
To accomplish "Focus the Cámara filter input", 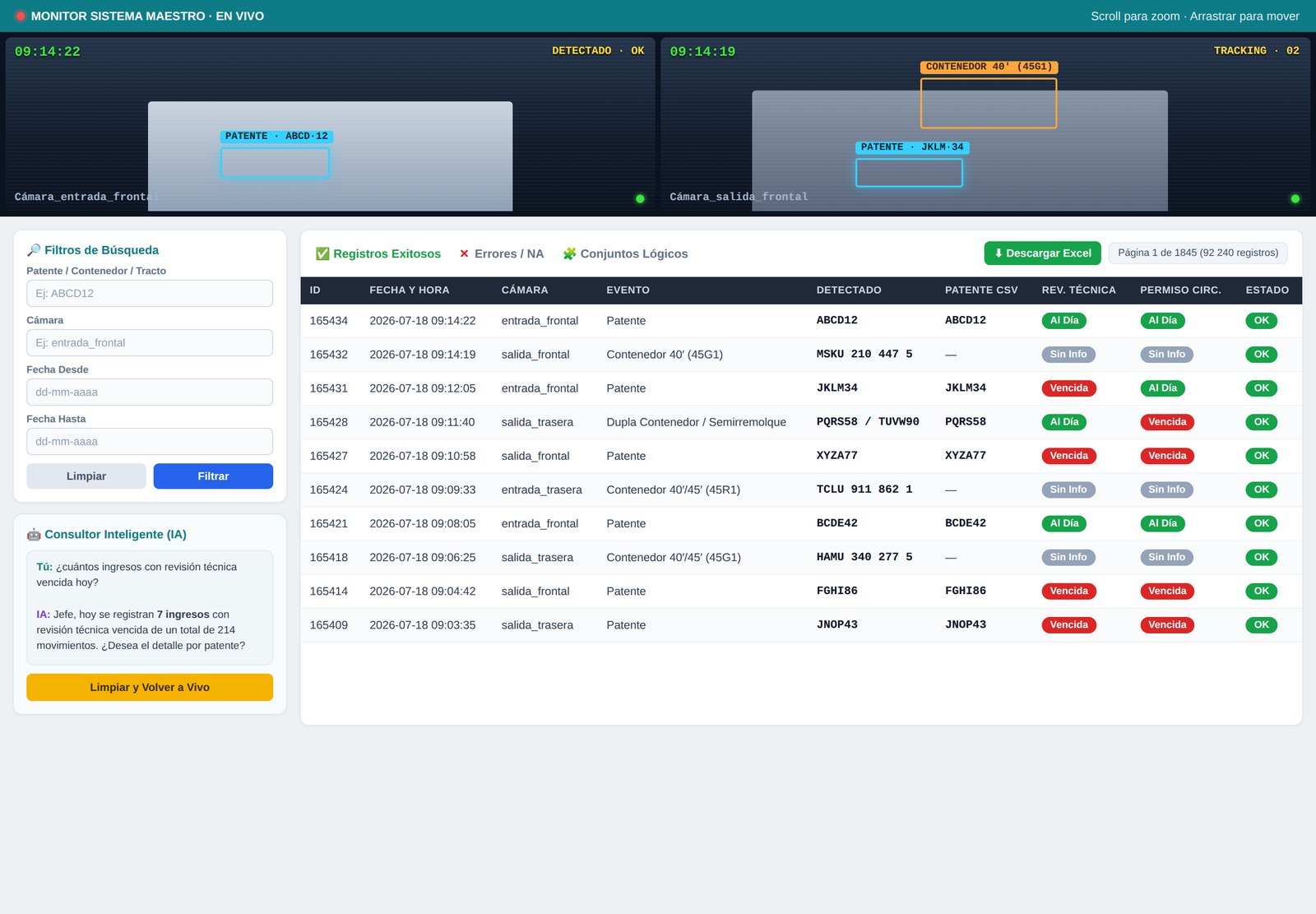I will tap(150, 343).
